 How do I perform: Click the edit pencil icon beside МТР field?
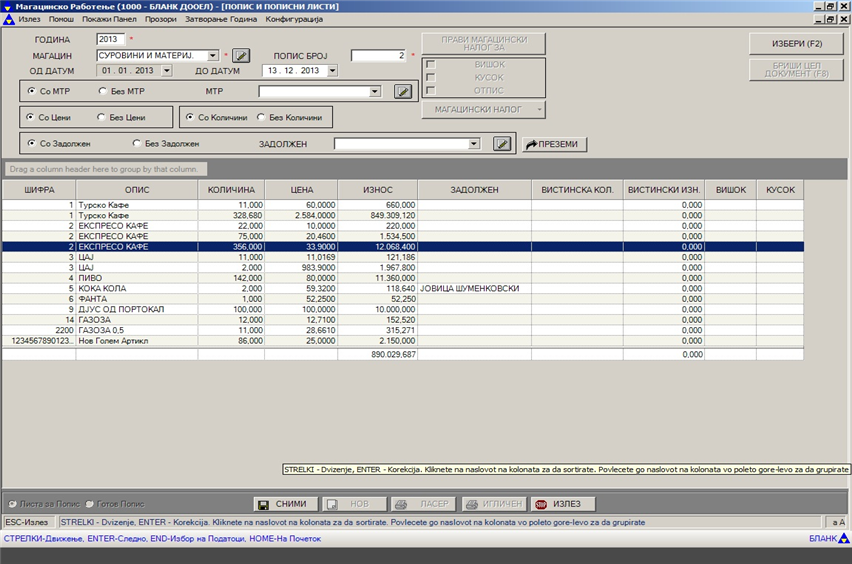click(x=402, y=91)
